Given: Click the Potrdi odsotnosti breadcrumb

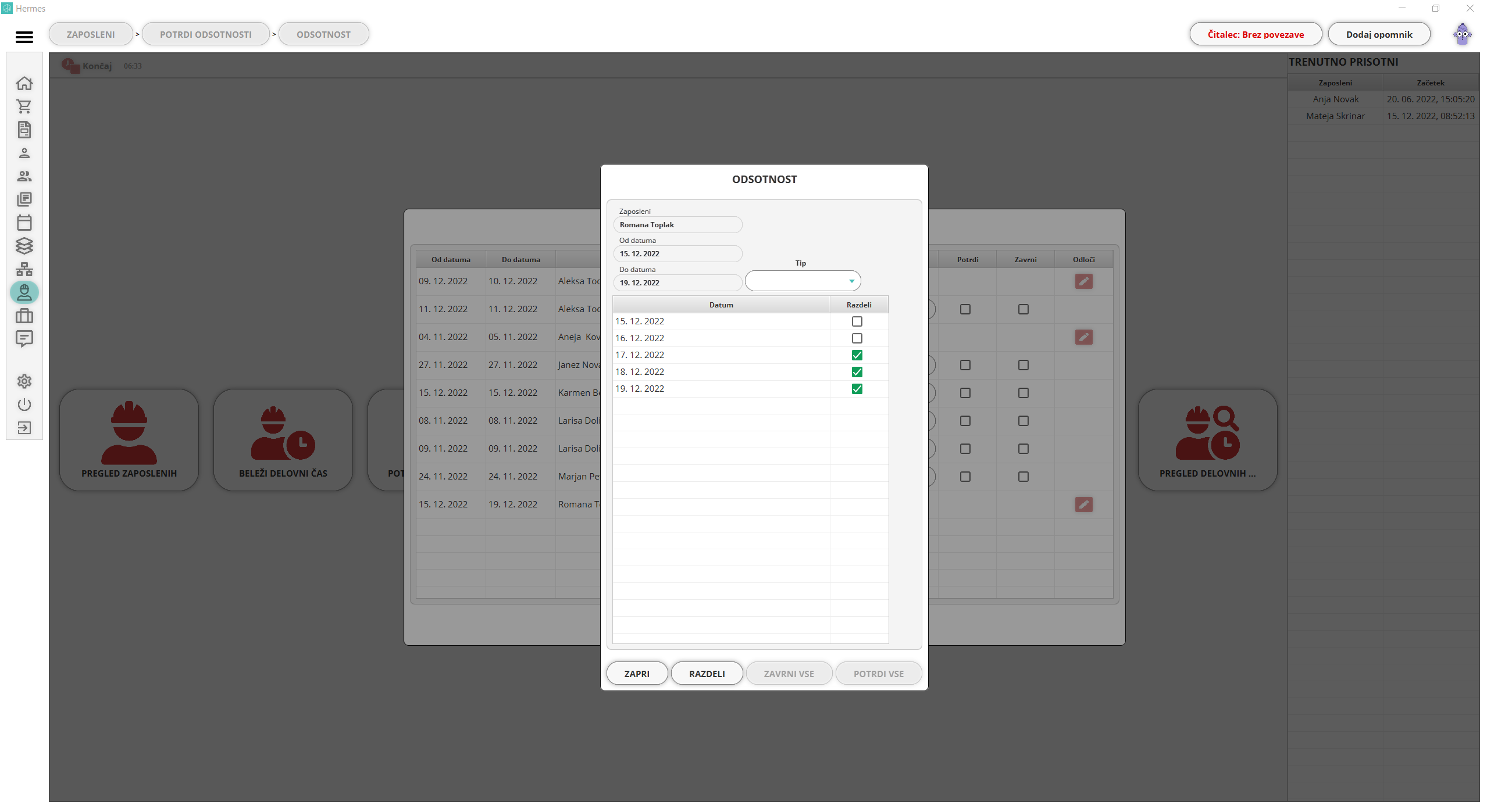Looking at the screenshot, I should [x=206, y=34].
